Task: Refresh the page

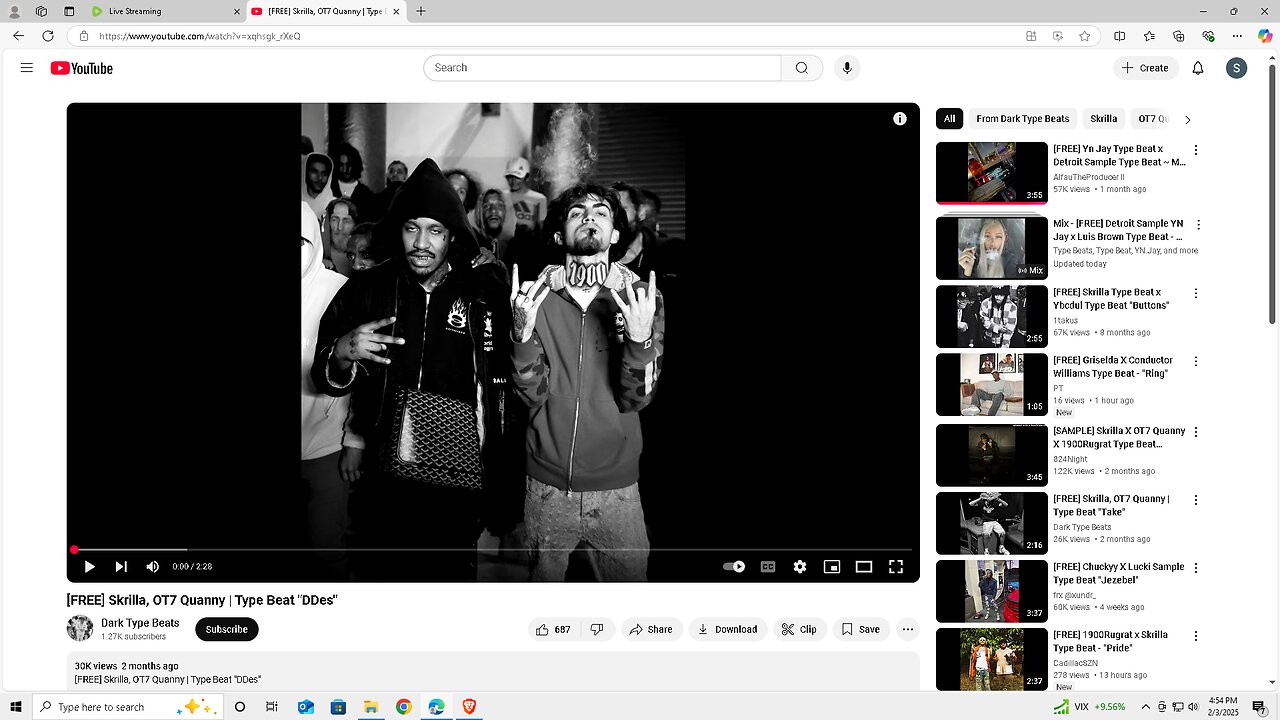Action: click(47, 36)
